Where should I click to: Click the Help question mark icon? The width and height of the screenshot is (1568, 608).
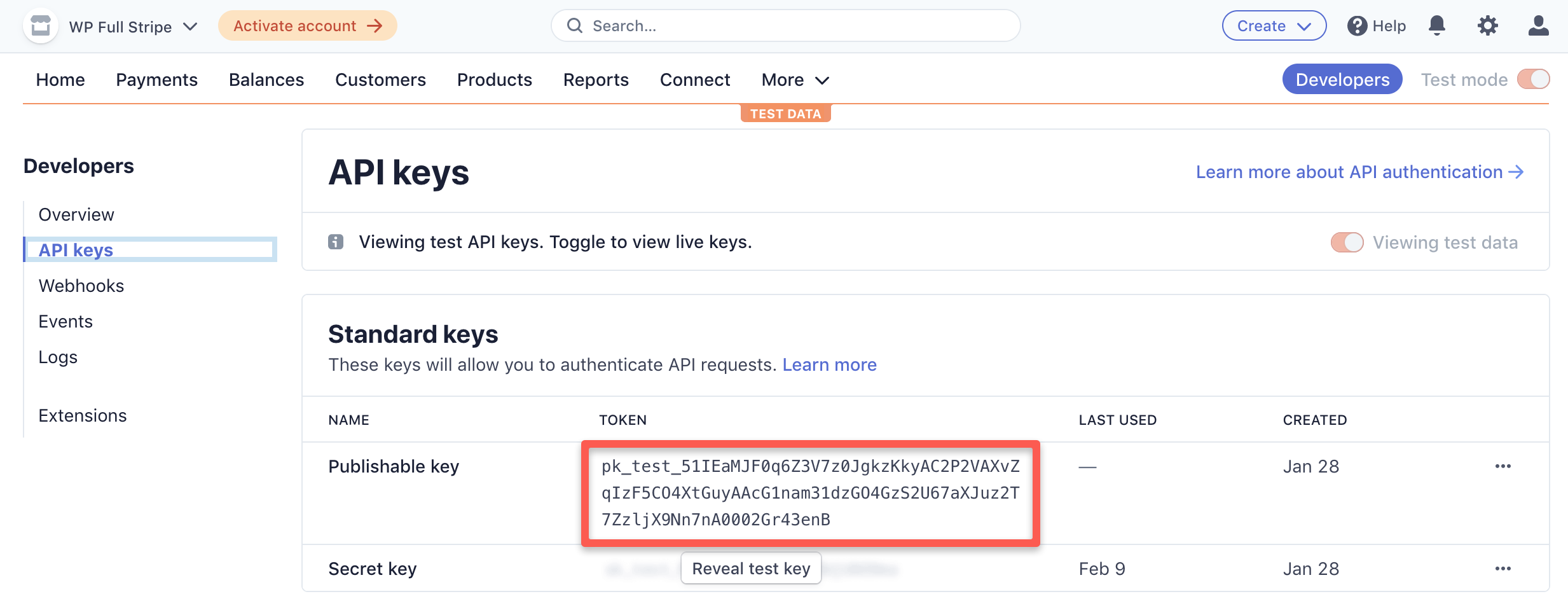(x=1357, y=25)
